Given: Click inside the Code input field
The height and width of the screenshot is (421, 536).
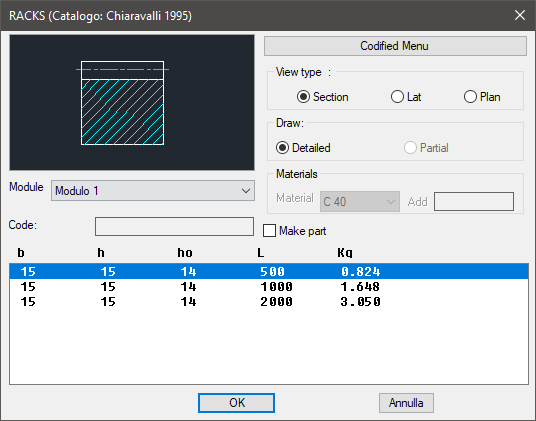Looking at the screenshot, I should click(174, 226).
